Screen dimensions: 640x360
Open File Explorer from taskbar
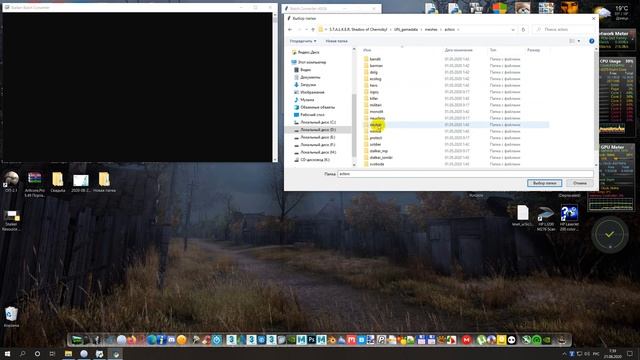68,353
